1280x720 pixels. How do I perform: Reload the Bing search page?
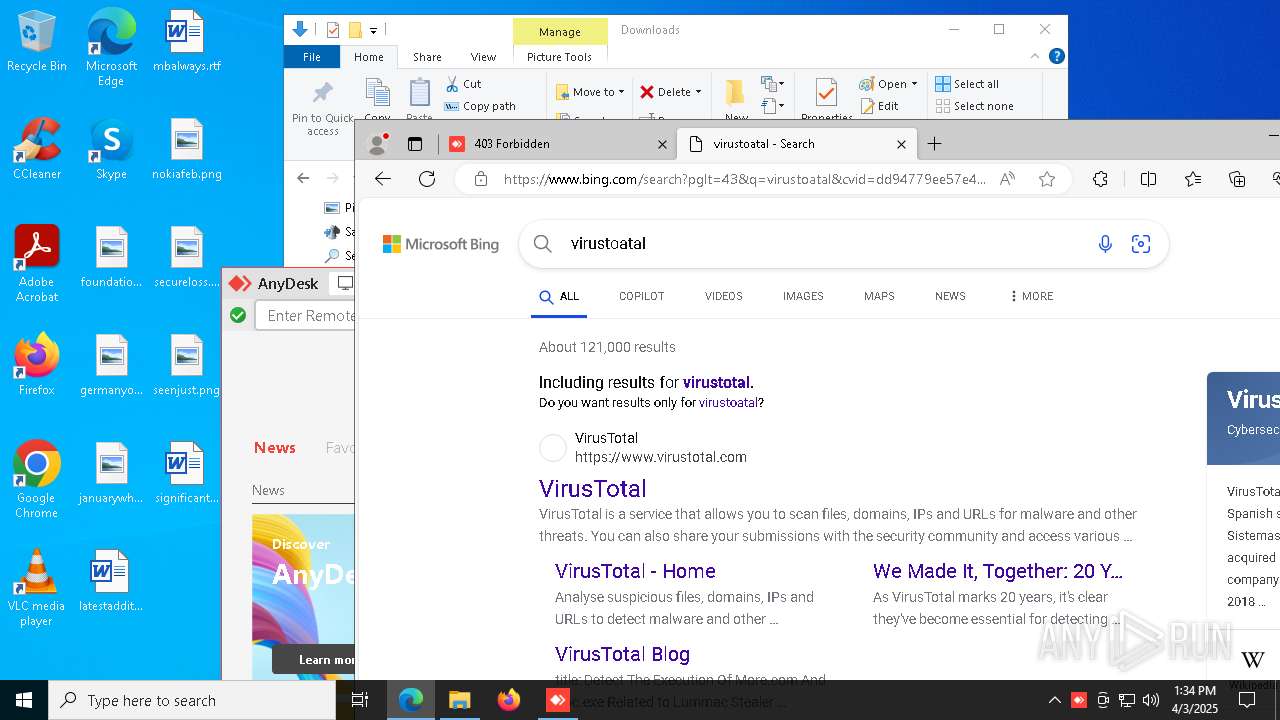427,179
